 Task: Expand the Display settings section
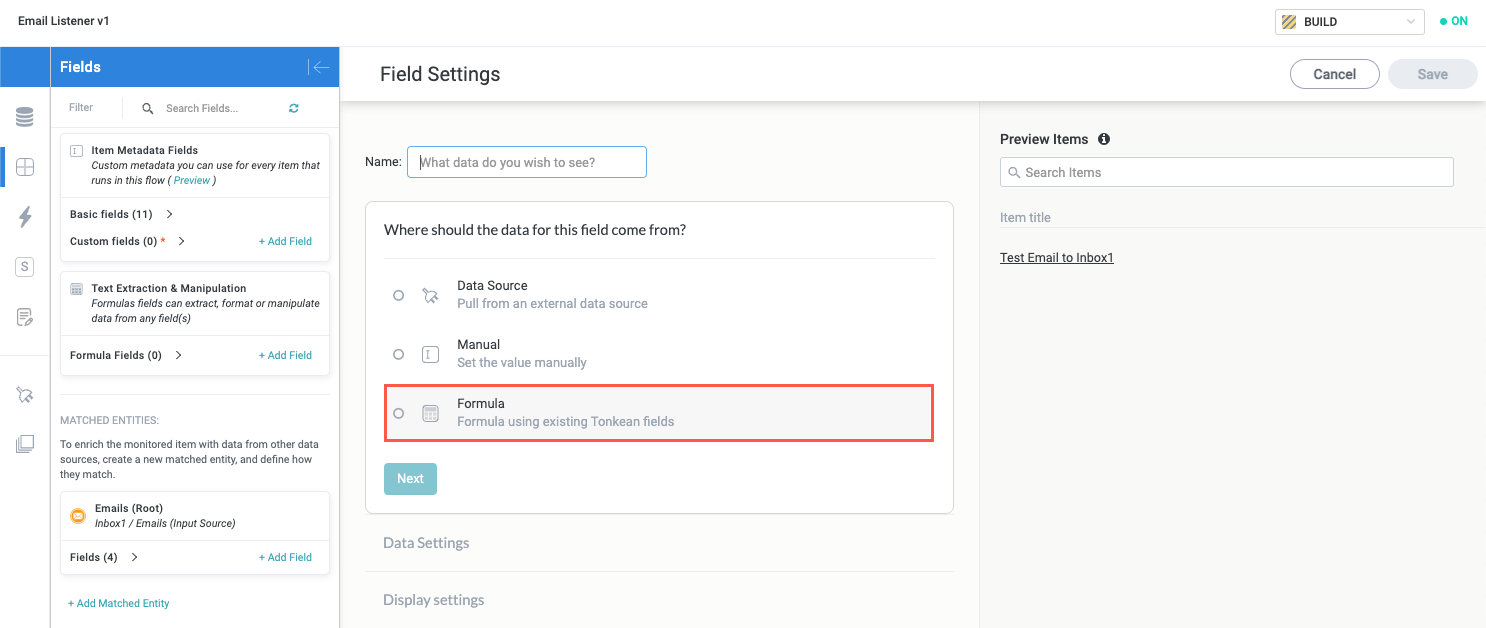pyautogui.click(x=433, y=600)
